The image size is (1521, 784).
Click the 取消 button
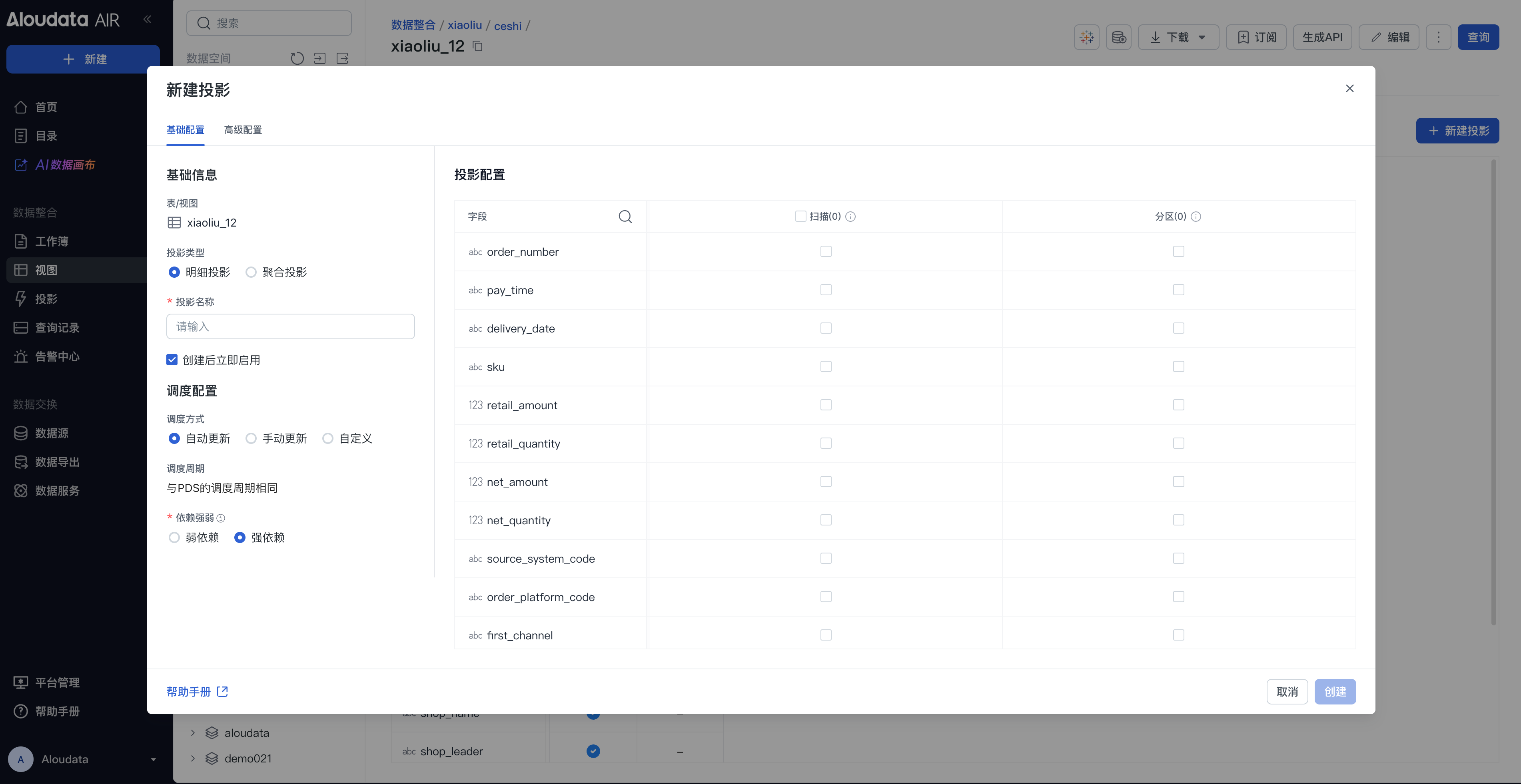[1287, 691]
